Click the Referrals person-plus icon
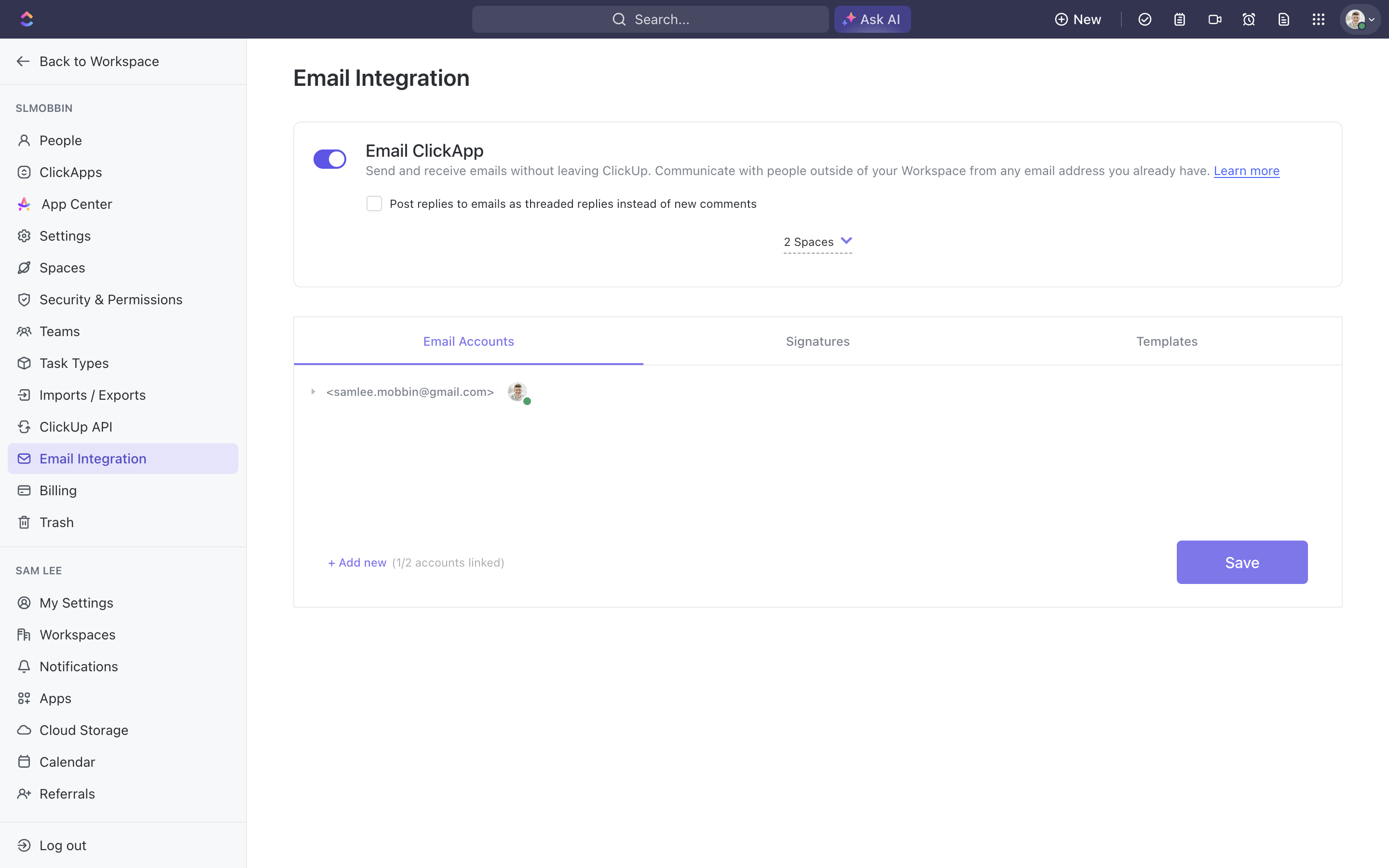 24,794
